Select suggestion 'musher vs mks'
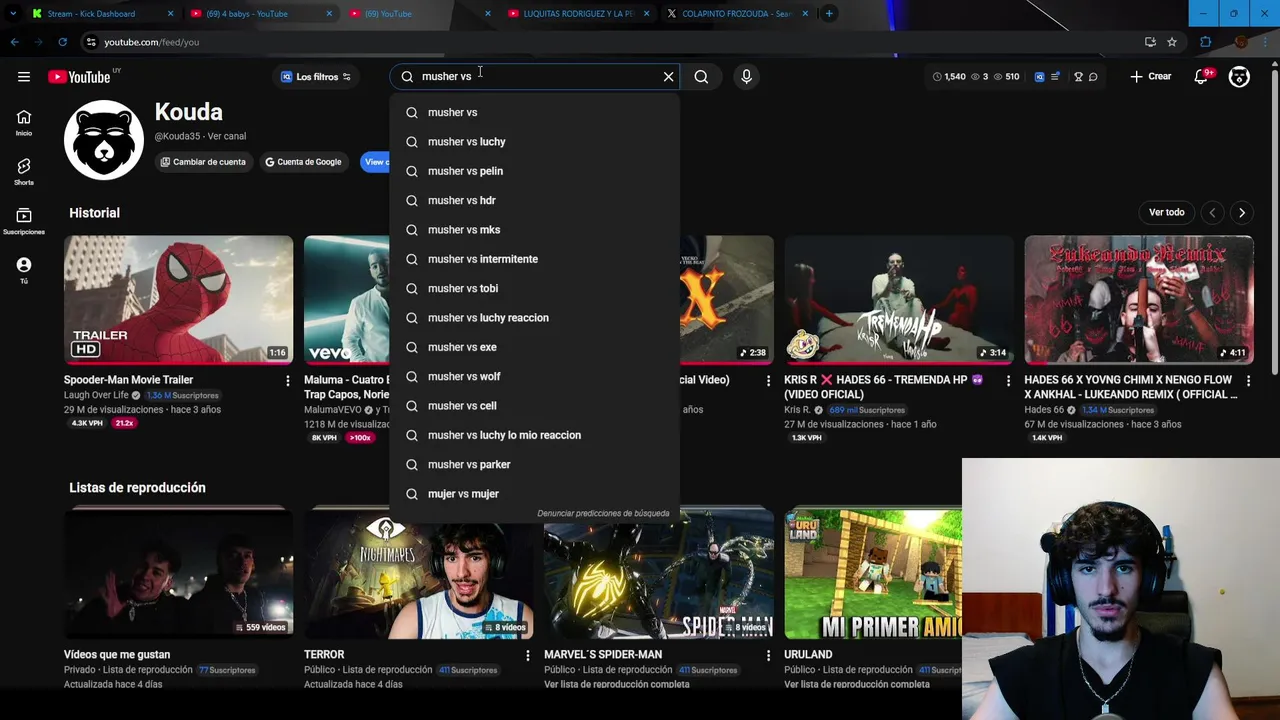The height and width of the screenshot is (720, 1280). point(534,229)
